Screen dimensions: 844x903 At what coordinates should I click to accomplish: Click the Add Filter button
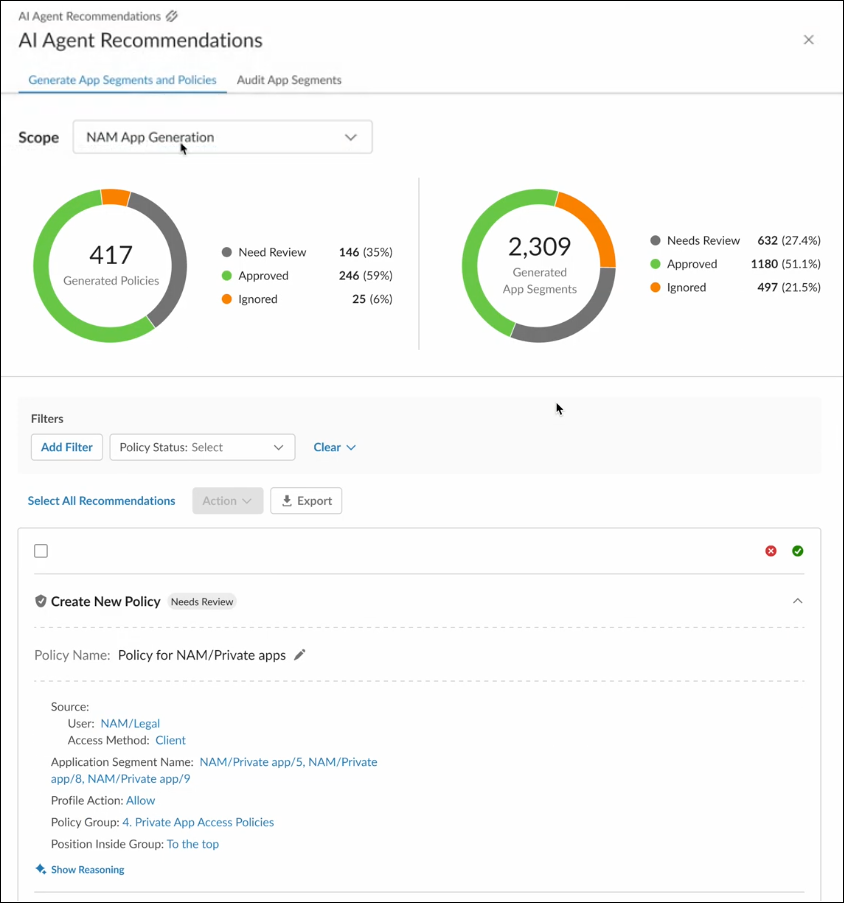[x=67, y=447]
